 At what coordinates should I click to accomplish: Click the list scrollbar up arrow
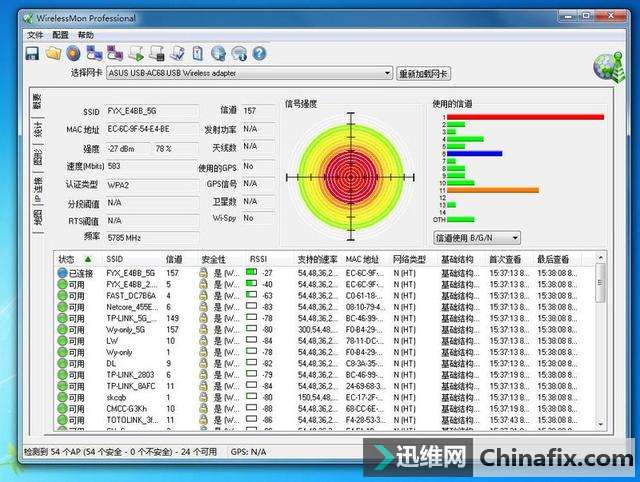(600, 257)
